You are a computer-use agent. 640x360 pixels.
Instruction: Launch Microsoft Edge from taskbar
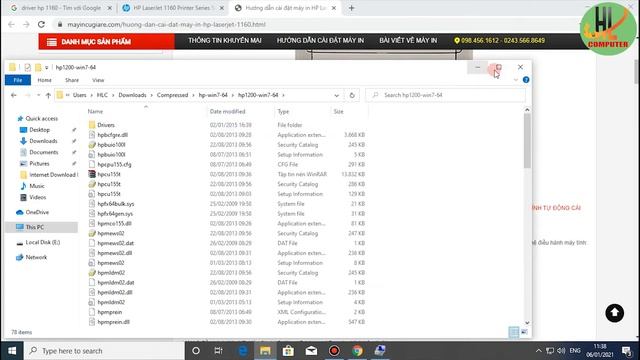pos(242,351)
